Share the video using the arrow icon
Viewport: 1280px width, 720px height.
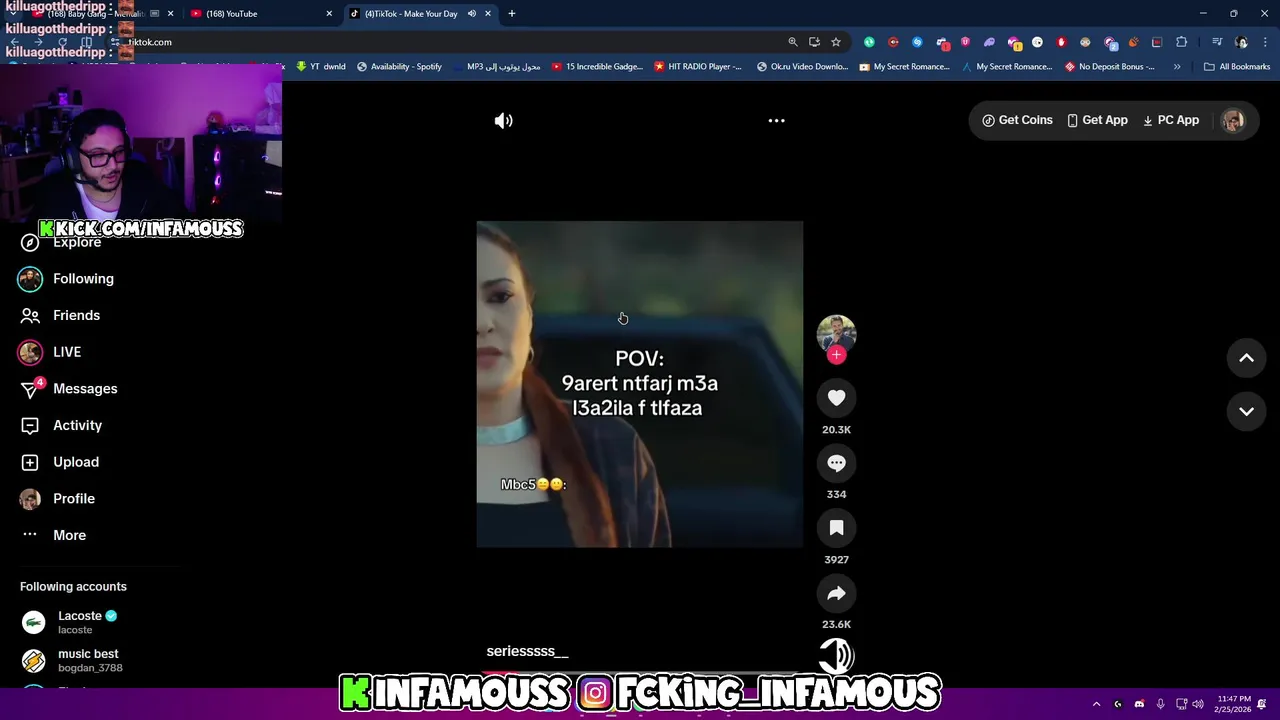tap(836, 593)
